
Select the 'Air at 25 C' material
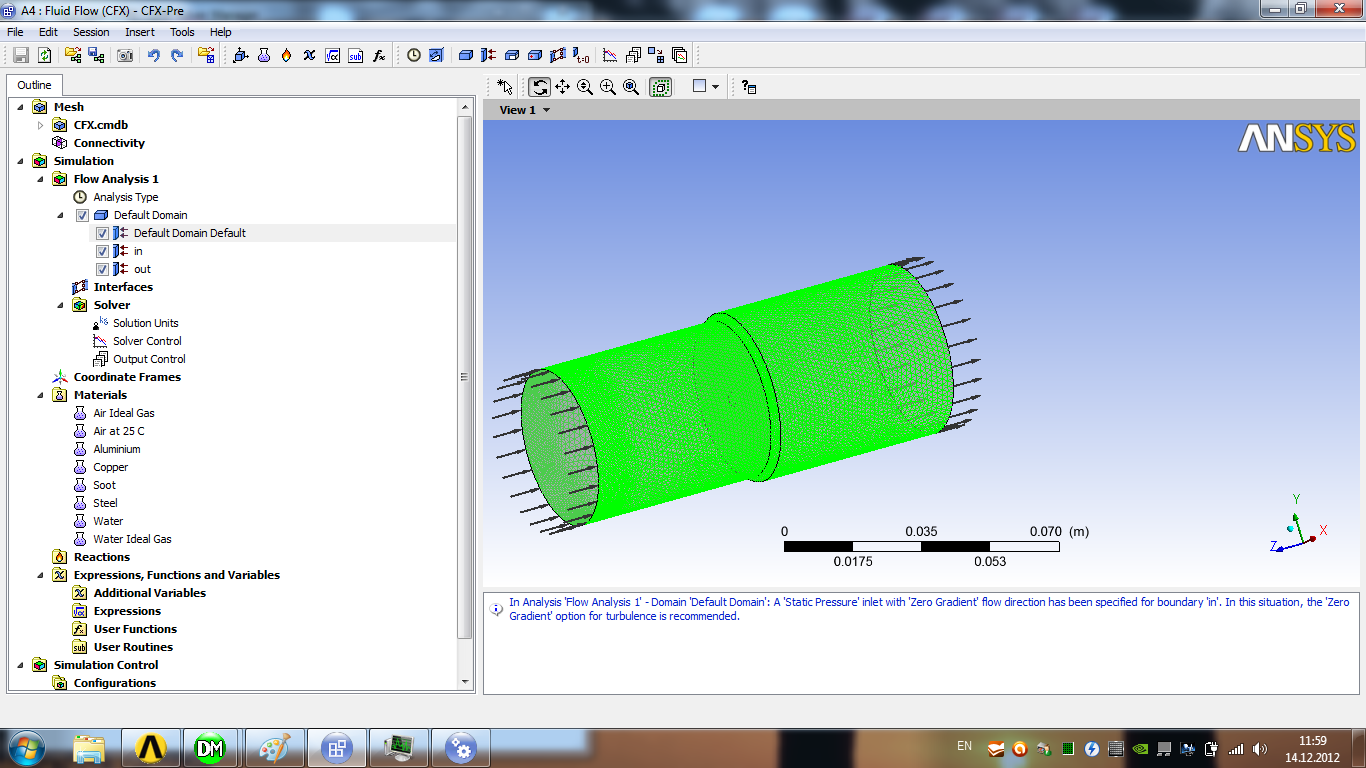119,431
